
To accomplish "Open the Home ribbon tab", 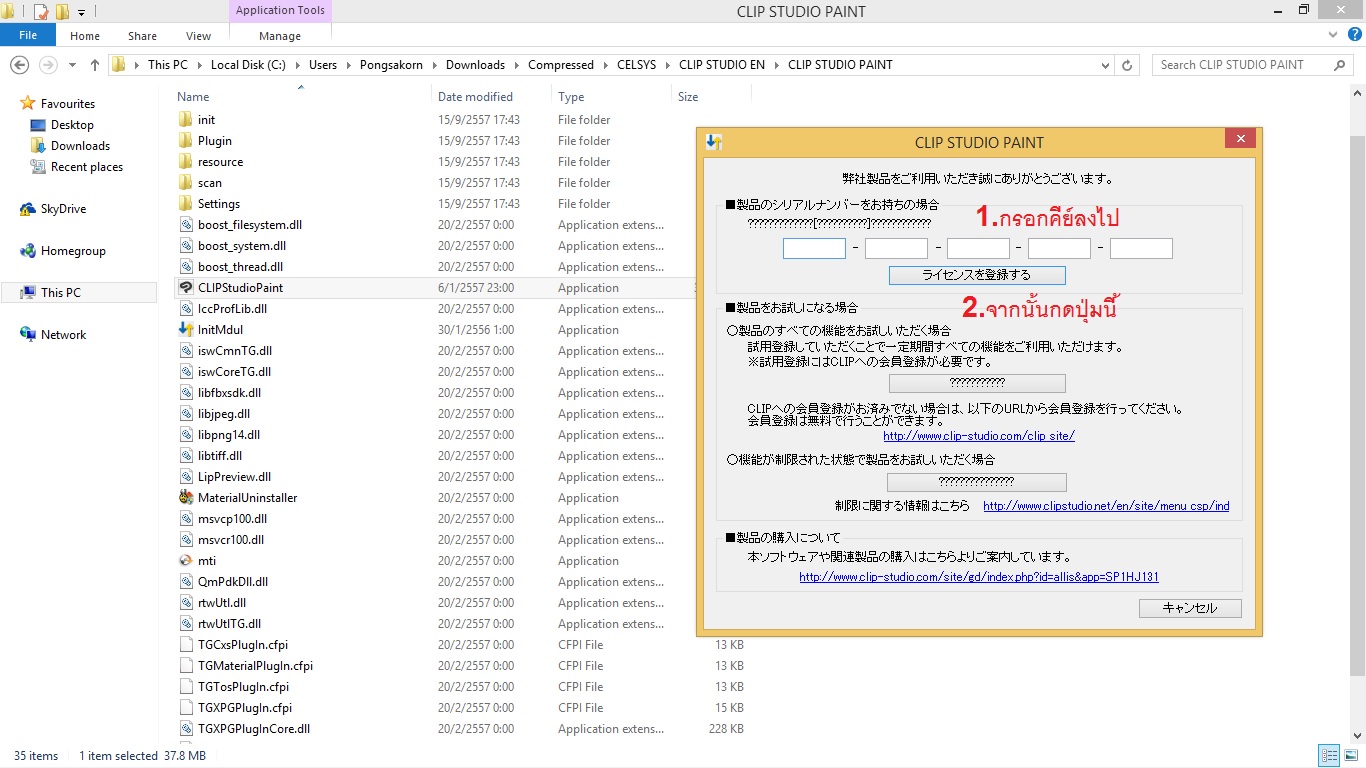I will 85,36.
